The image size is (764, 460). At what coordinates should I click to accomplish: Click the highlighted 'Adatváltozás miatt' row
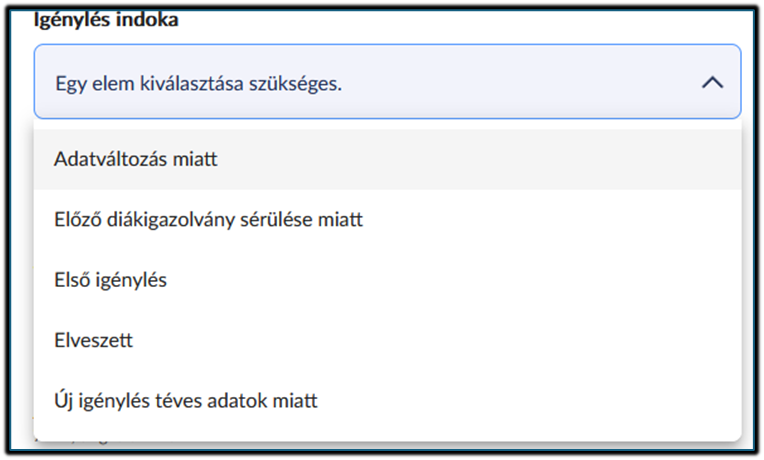click(x=387, y=159)
